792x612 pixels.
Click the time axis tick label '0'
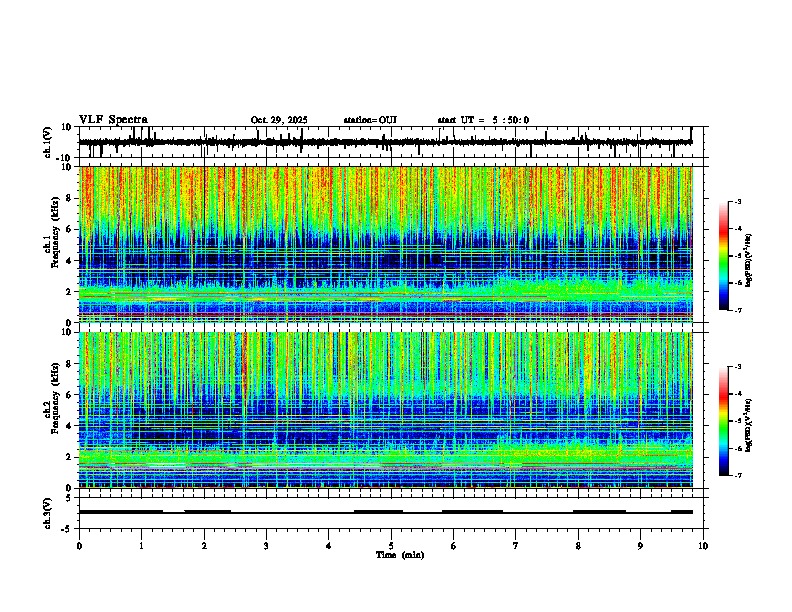(x=79, y=546)
